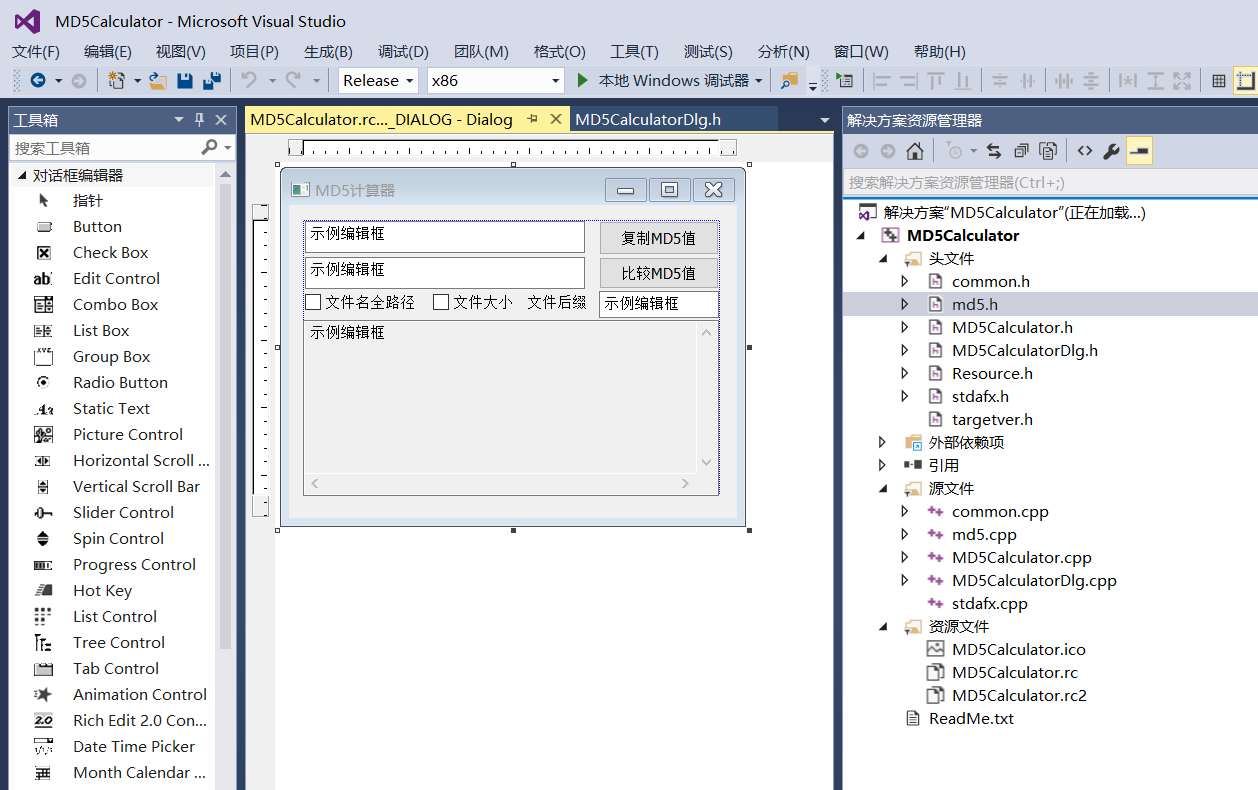Select the Button tool in the Toolbox
This screenshot has width=1258, height=790.
[97, 226]
